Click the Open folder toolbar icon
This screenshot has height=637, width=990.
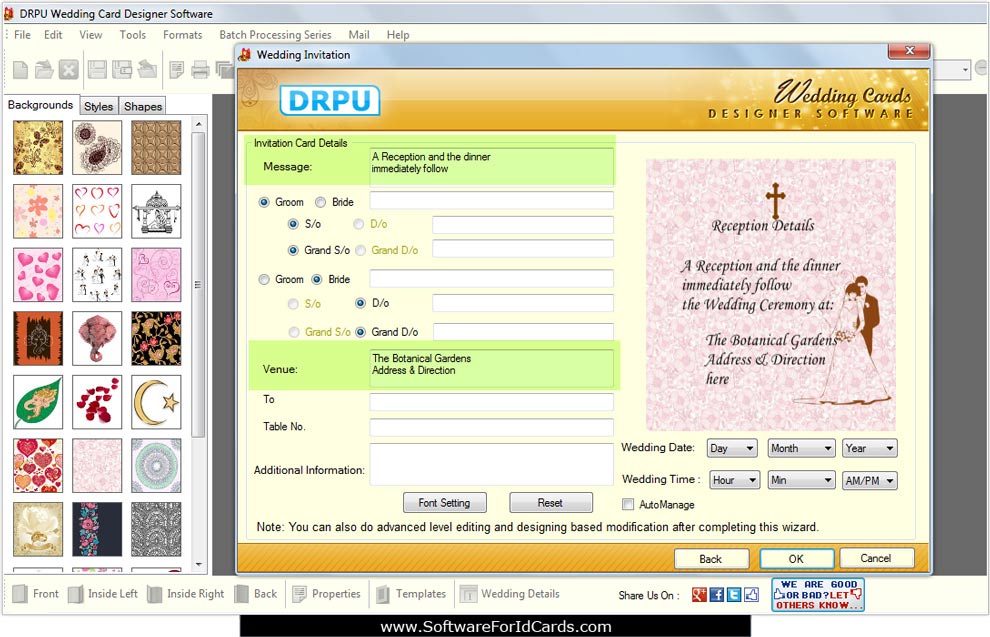44,69
